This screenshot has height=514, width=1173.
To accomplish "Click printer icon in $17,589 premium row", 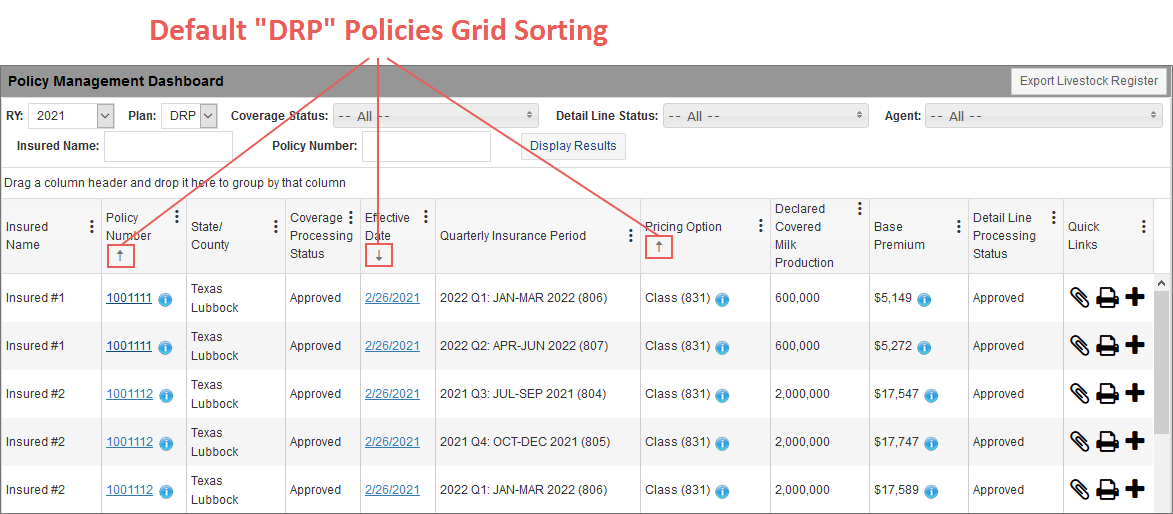I will (x=1107, y=490).
